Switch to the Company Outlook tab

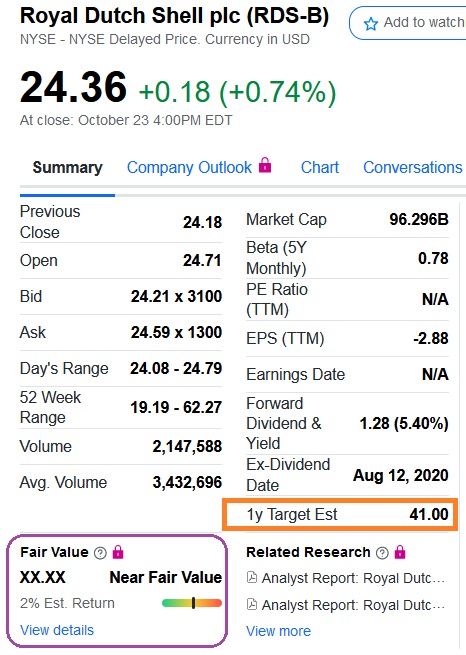click(x=189, y=168)
